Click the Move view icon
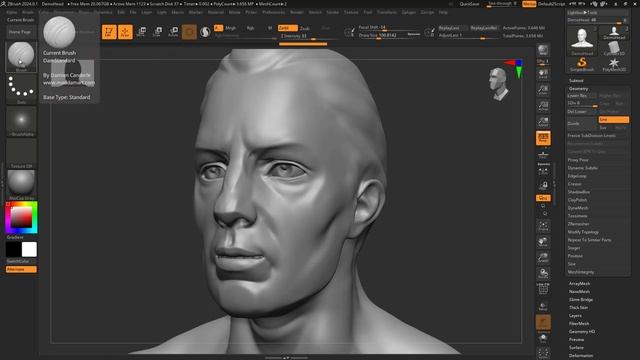640x360 pixels. coord(543,242)
